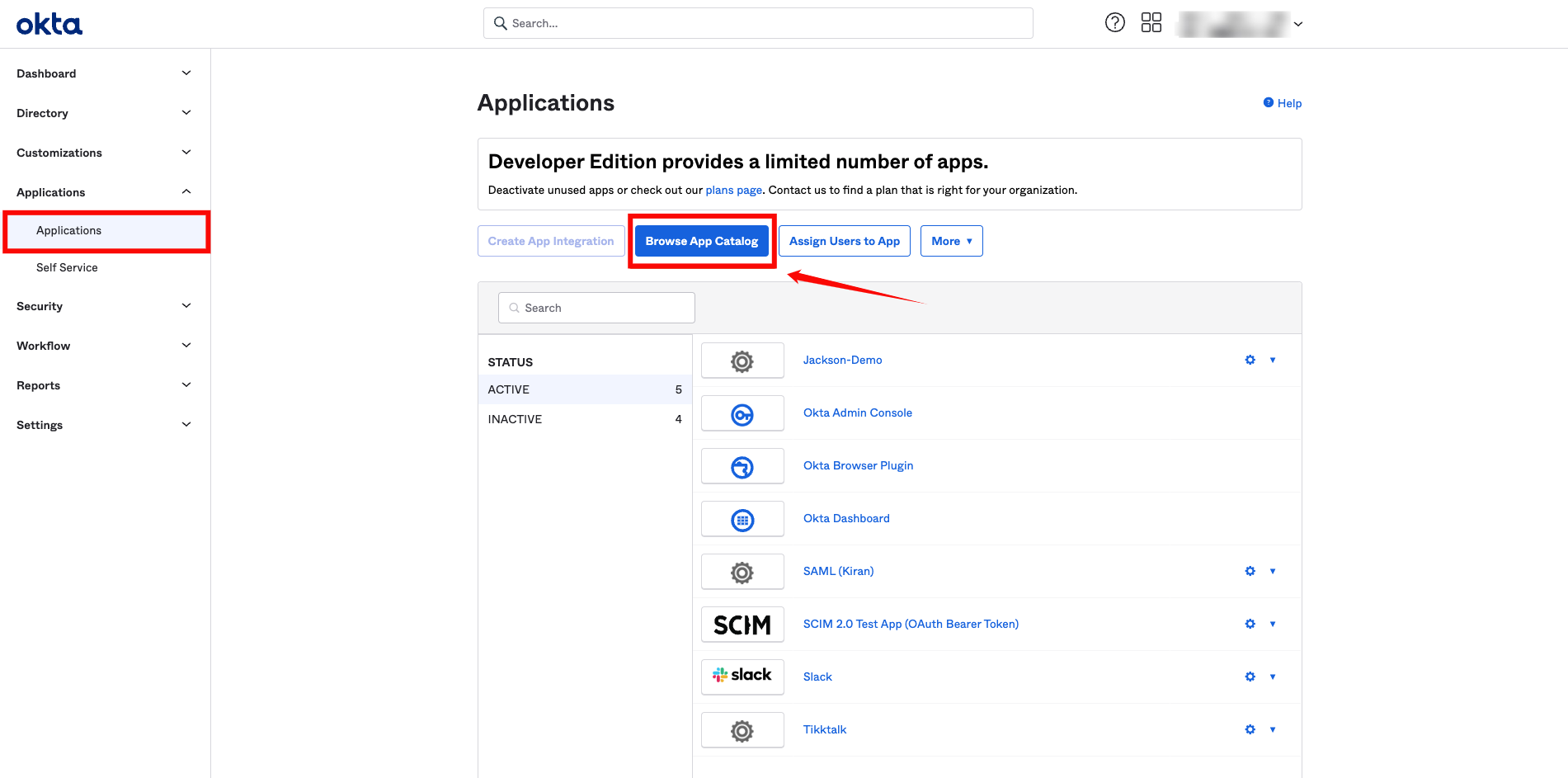The image size is (1568, 778).
Task: Open settings gear for SCIM 2.0 Test App
Action: (x=1250, y=624)
